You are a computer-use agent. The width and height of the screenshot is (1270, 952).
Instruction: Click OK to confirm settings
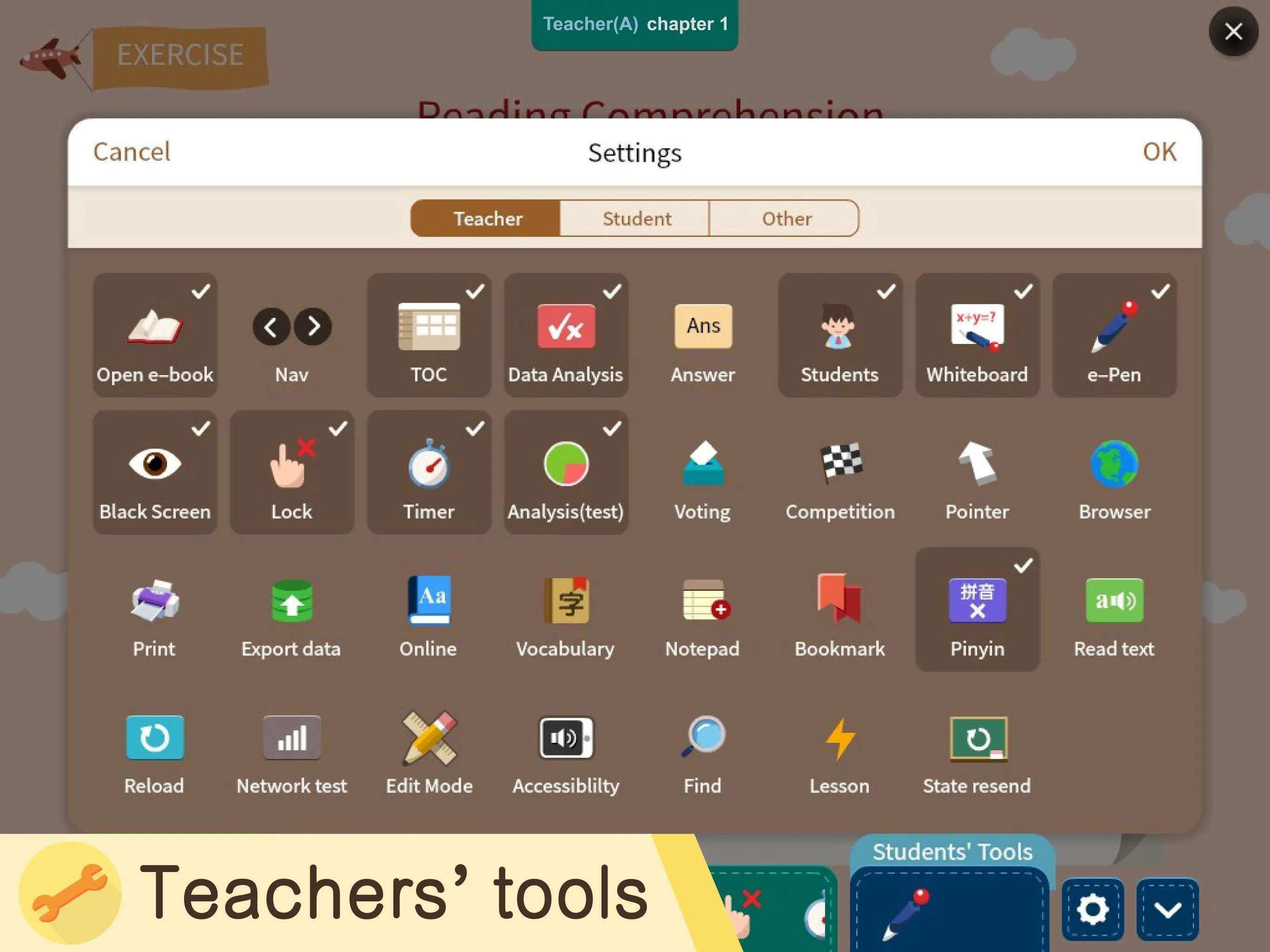[x=1159, y=151]
